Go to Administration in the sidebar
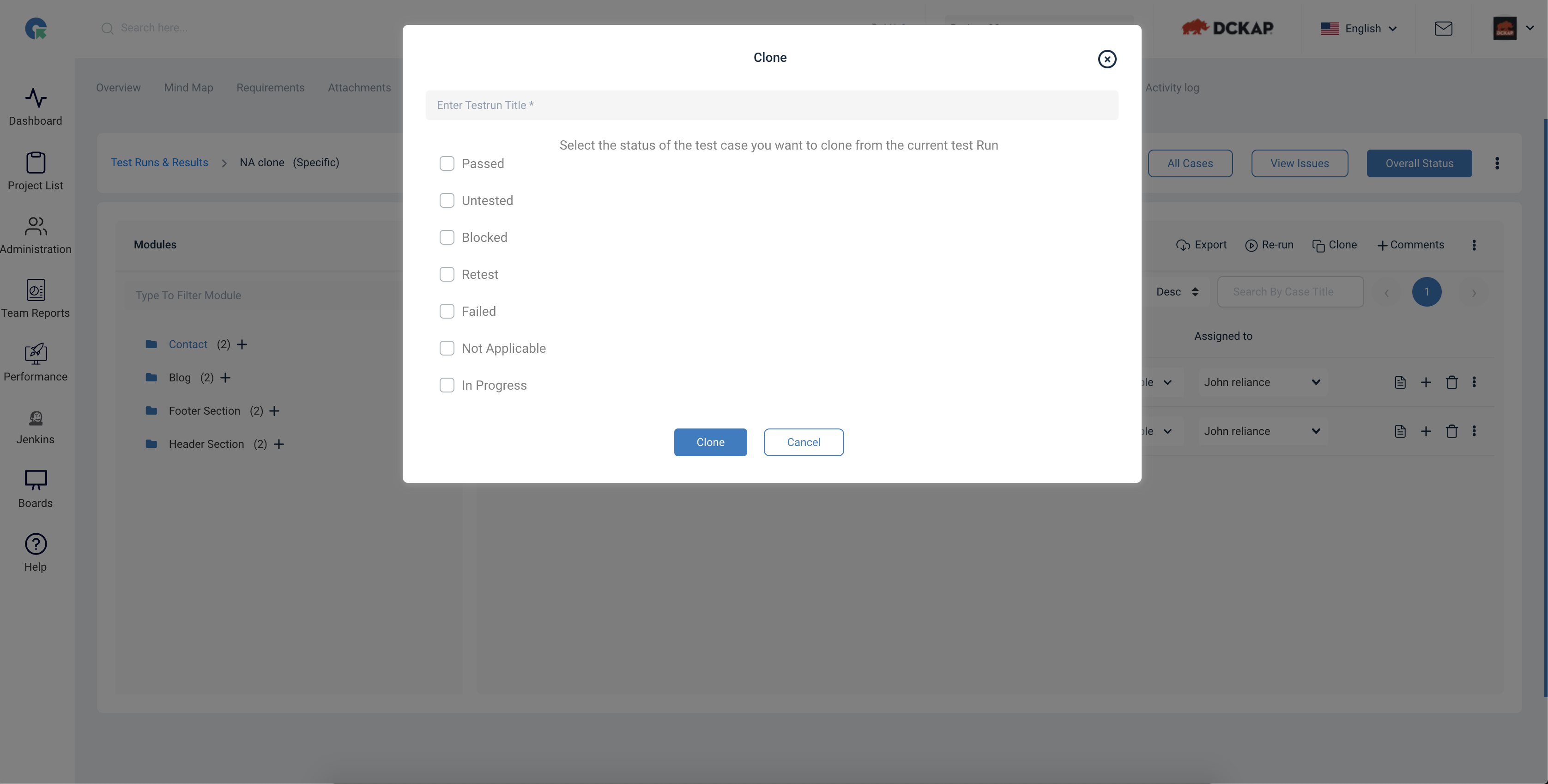This screenshot has width=1548, height=784. (x=36, y=235)
